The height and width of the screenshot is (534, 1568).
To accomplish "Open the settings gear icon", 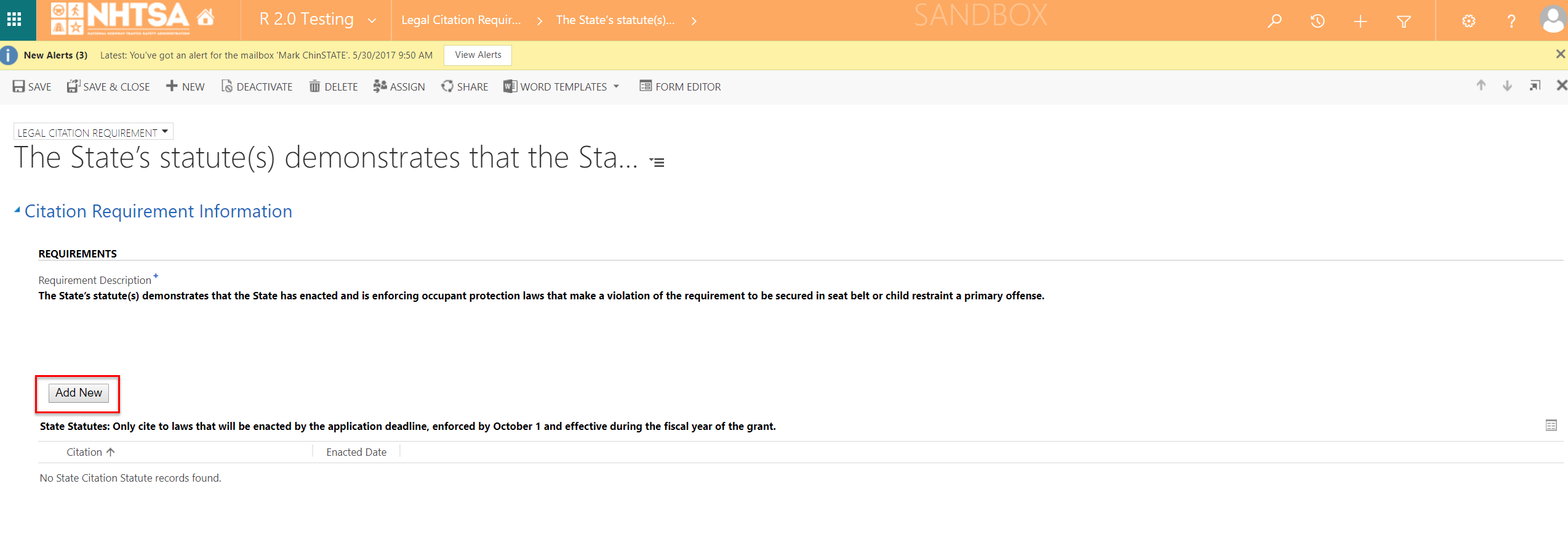I will (x=1469, y=22).
